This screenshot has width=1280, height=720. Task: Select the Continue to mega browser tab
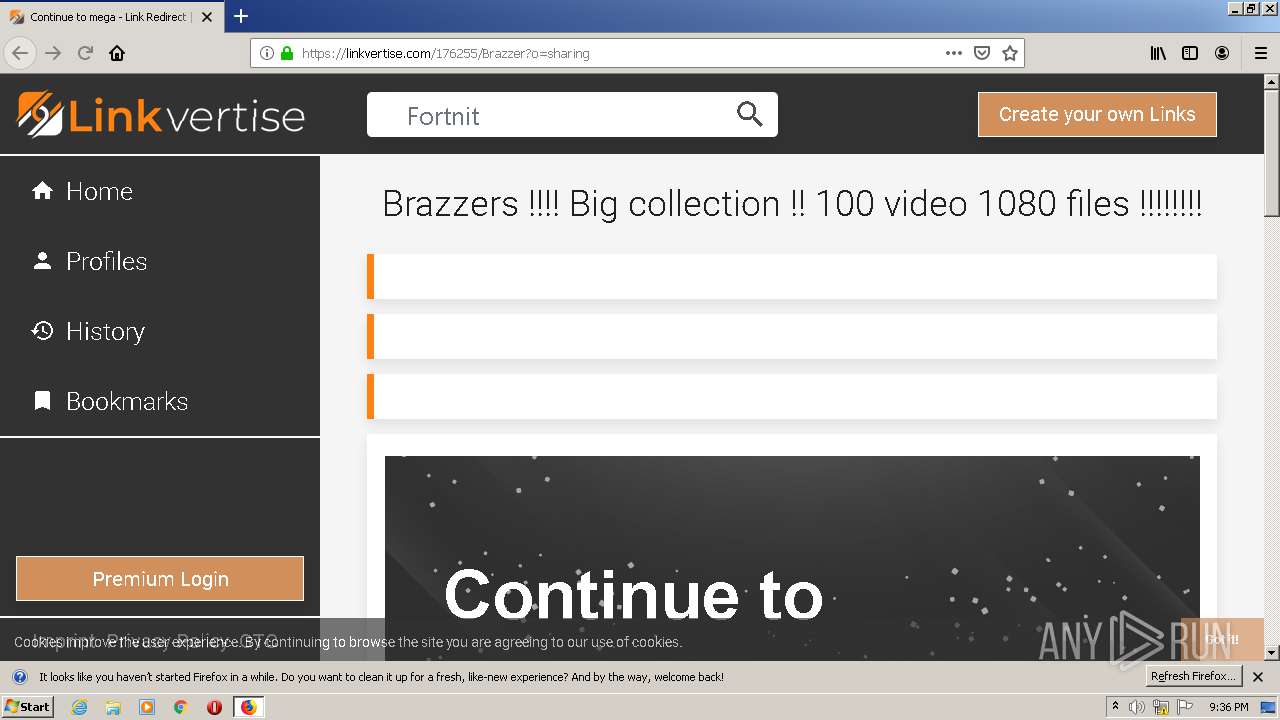112,17
